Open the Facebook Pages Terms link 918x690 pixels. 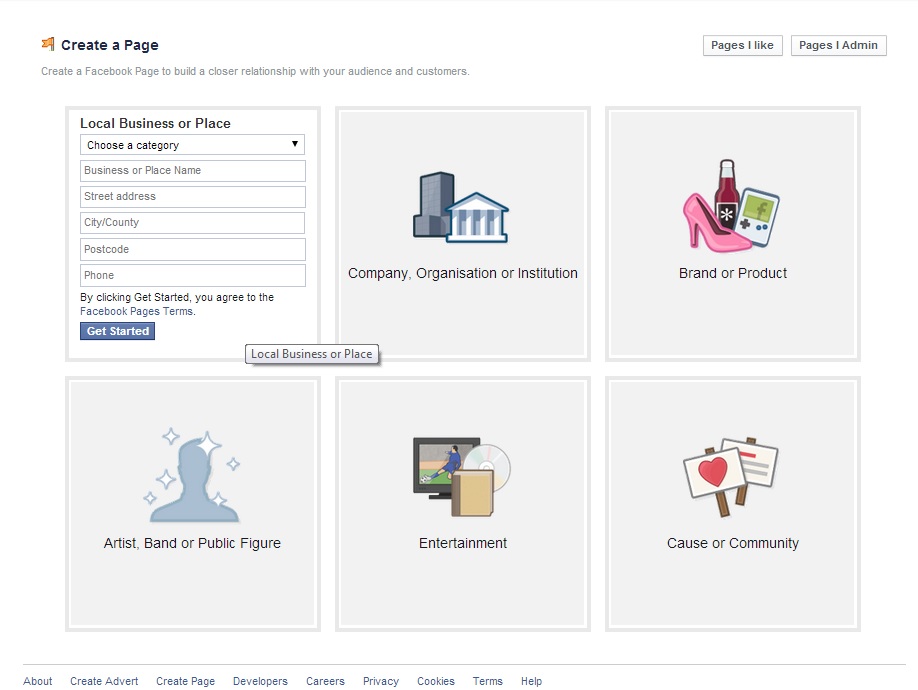coord(136,311)
